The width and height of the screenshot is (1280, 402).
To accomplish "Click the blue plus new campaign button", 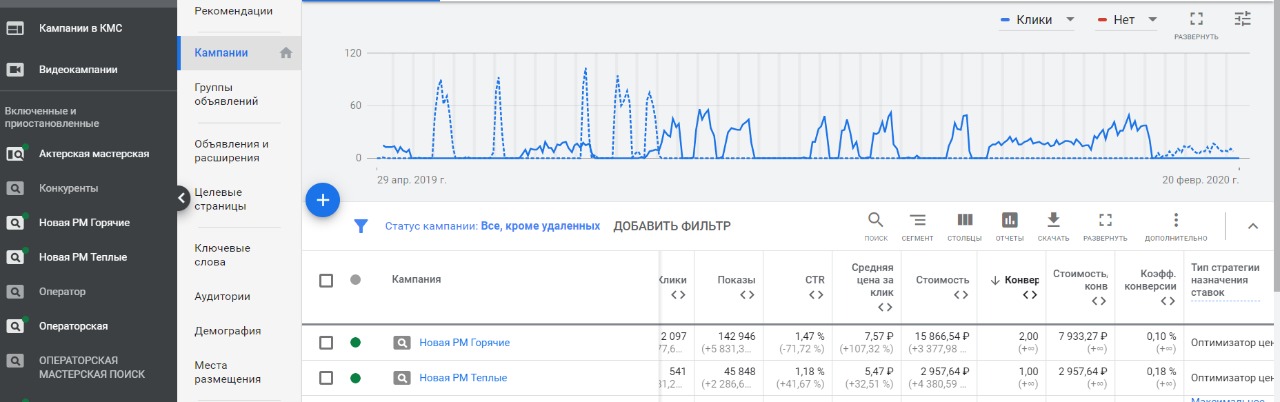I will (322, 200).
